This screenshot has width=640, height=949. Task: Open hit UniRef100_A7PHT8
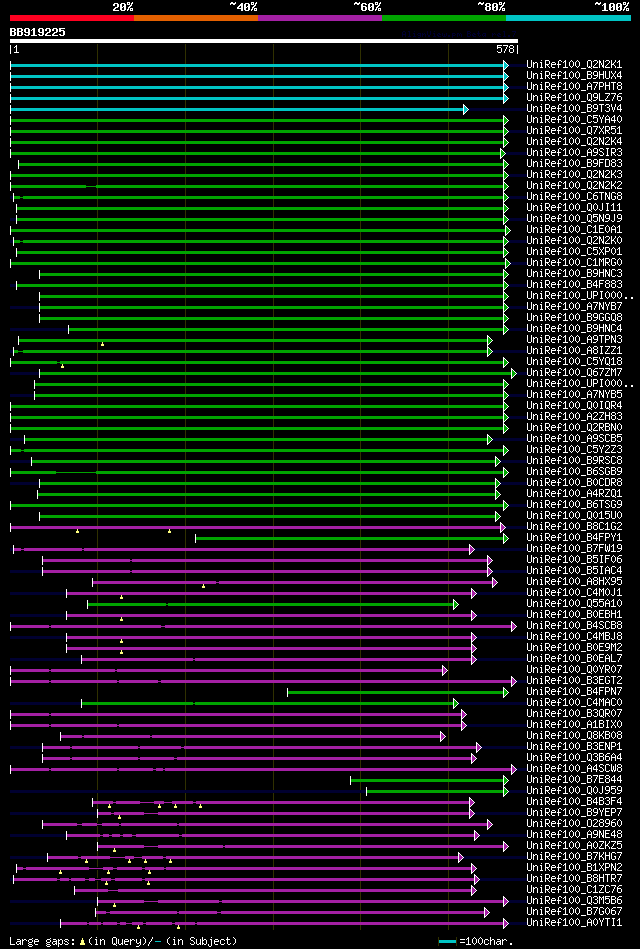tap(574, 87)
